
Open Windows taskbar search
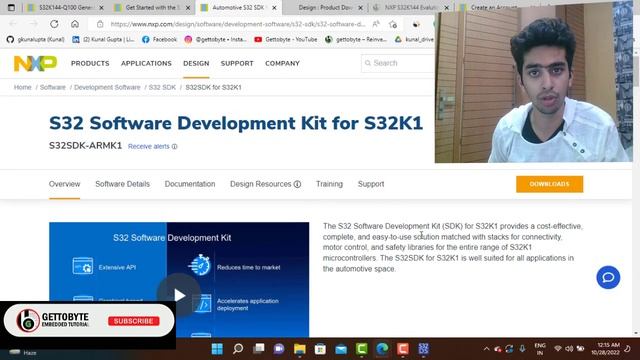click(238, 349)
